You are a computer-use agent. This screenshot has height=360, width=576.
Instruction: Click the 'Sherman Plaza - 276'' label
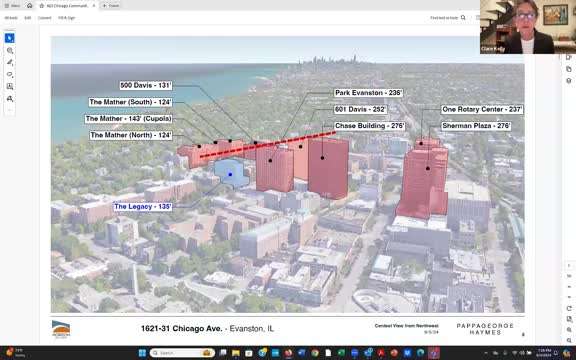(x=476, y=126)
